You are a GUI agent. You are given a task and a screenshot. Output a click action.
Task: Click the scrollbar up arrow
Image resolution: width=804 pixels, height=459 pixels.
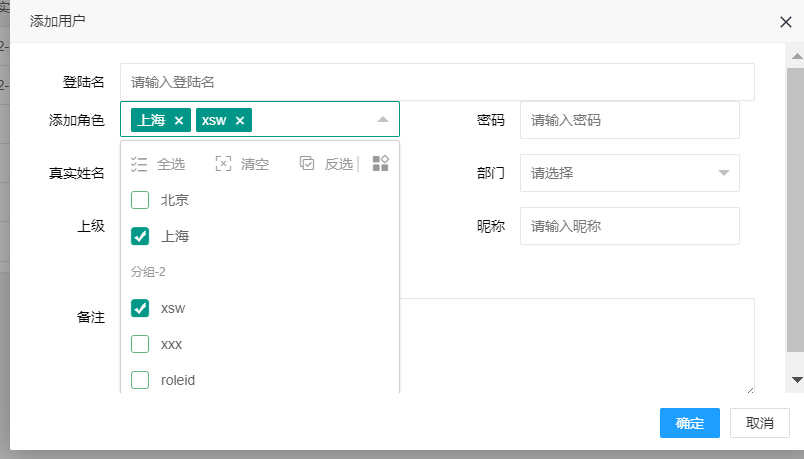click(797, 56)
